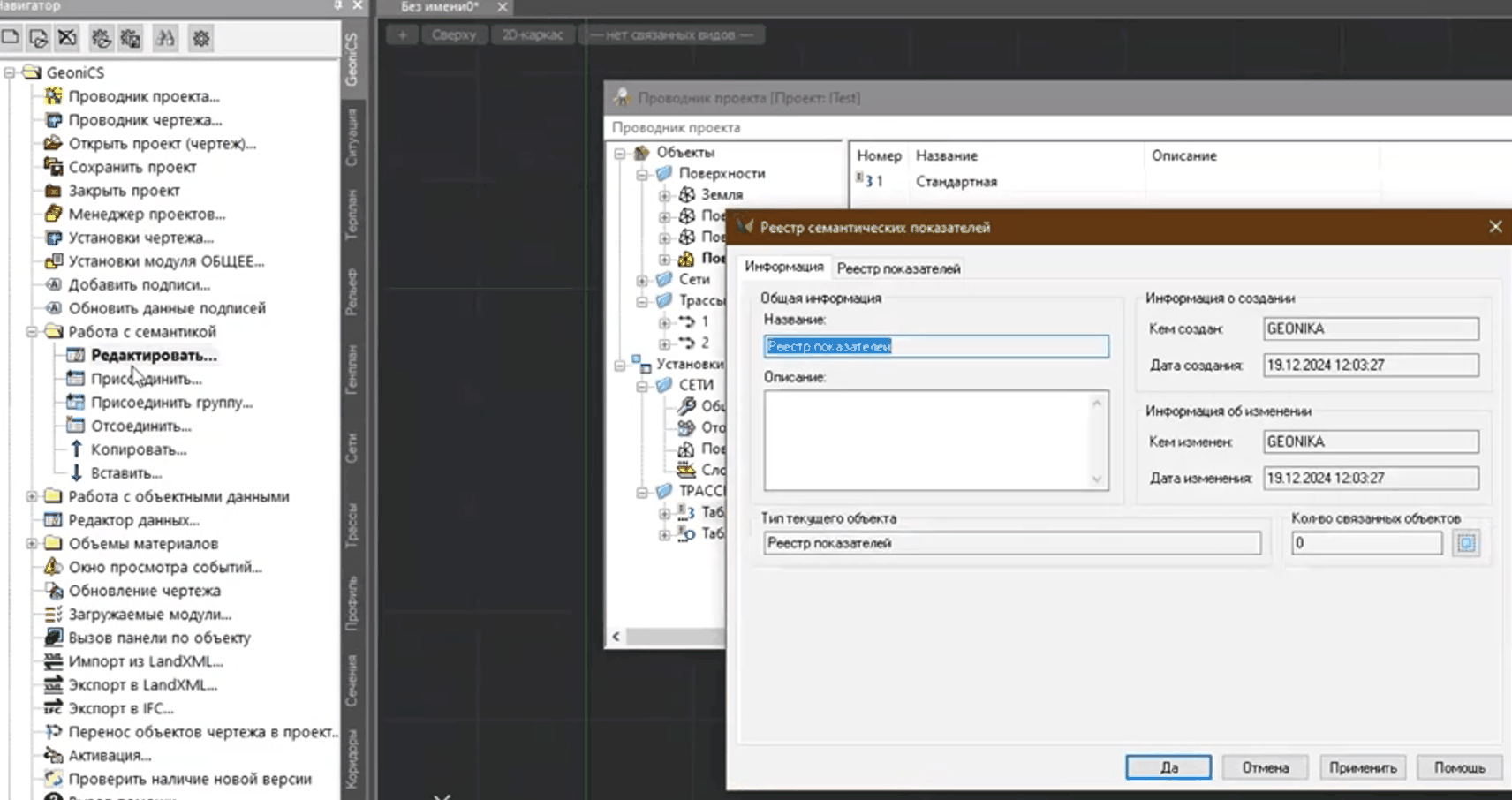Viewport: 1512px width, 800px height.
Task: Click into the Описание text area
Action: point(927,440)
